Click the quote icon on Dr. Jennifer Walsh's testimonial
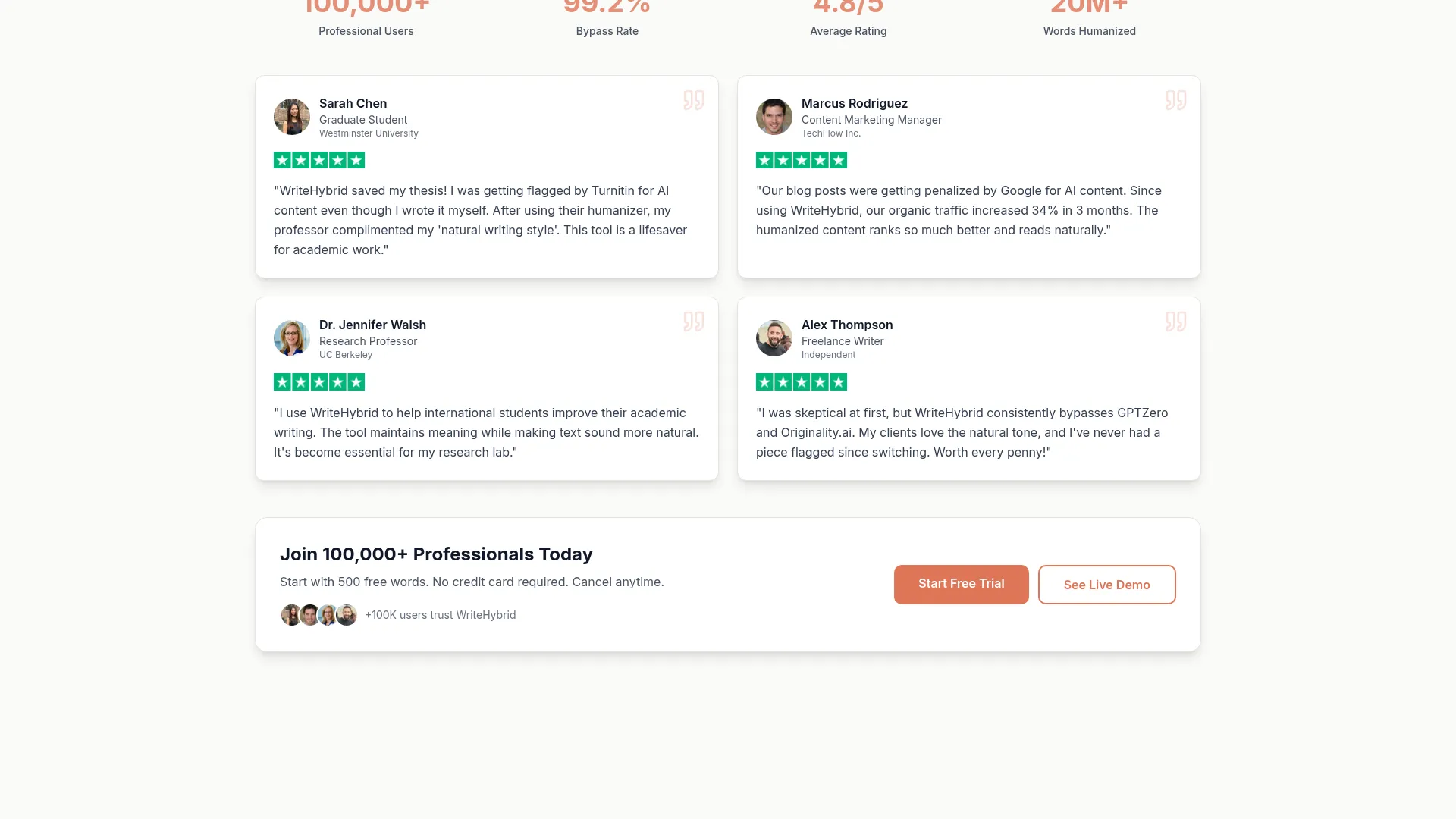 click(x=694, y=322)
